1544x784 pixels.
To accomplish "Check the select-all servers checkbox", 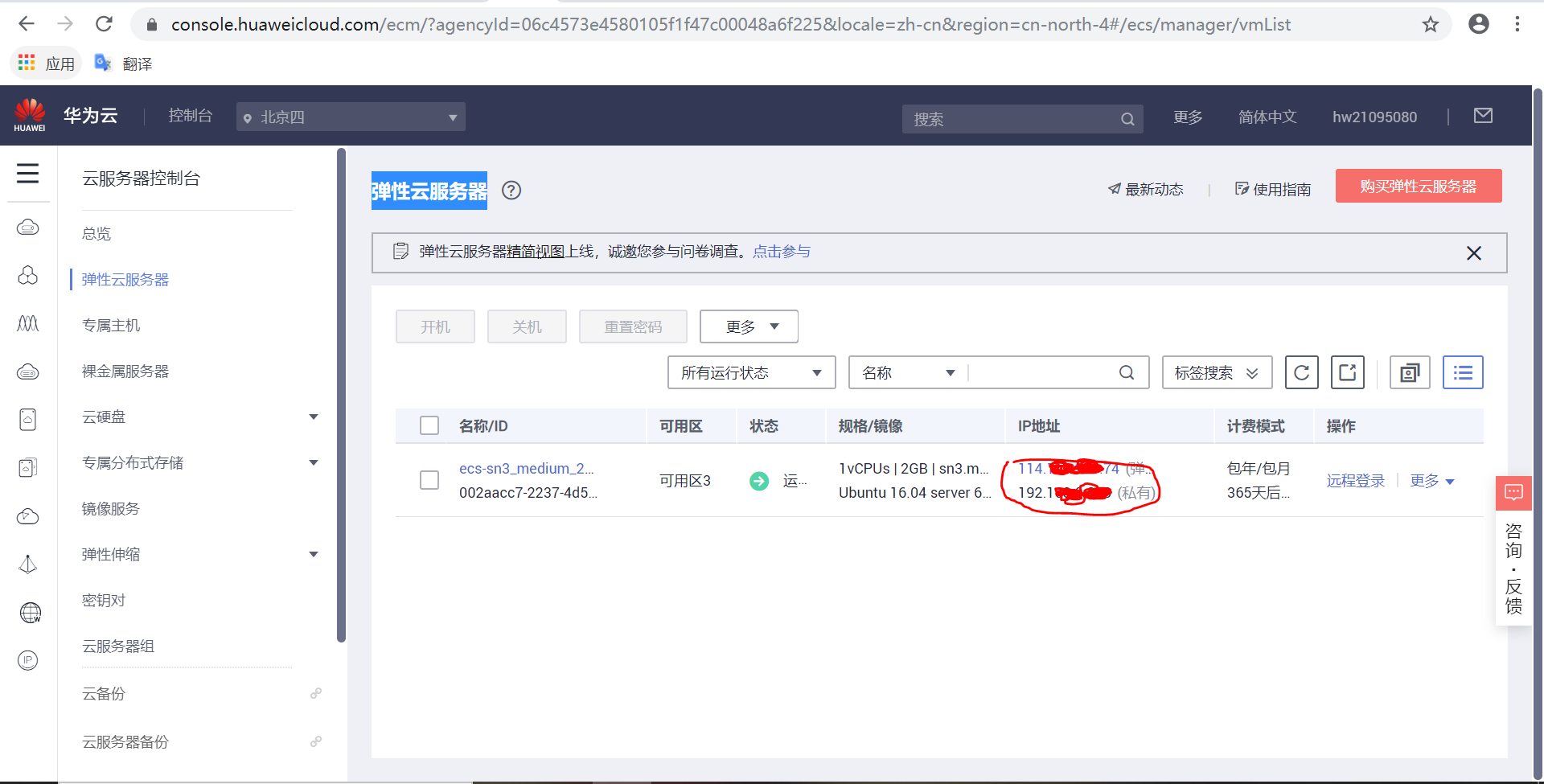I will click(429, 425).
